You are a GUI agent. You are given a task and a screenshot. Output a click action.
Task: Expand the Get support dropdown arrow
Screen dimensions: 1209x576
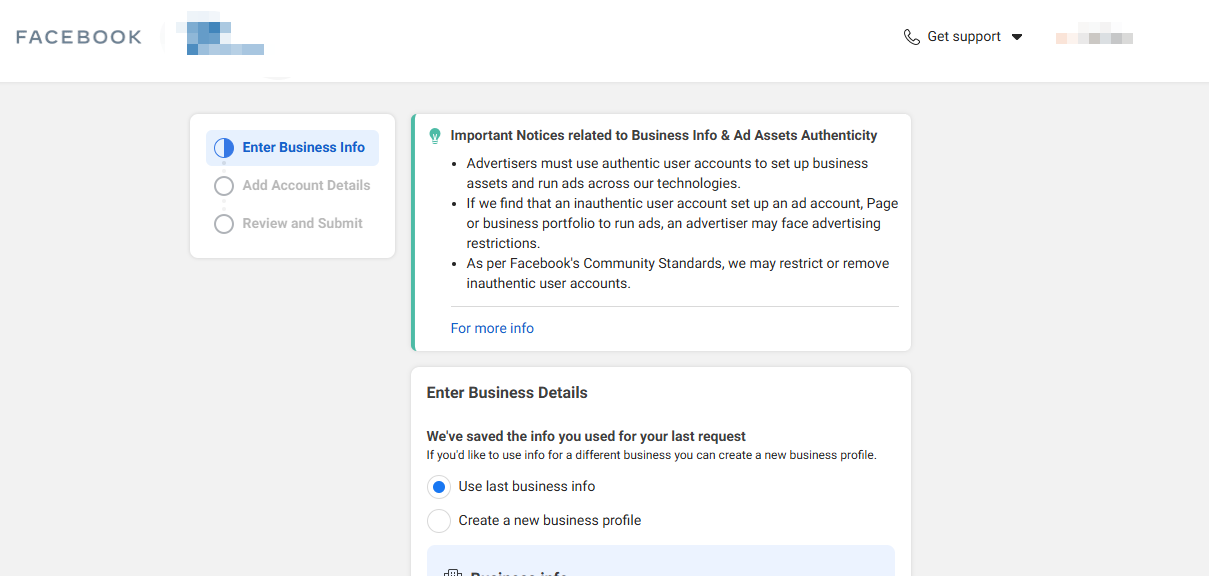(x=1017, y=37)
